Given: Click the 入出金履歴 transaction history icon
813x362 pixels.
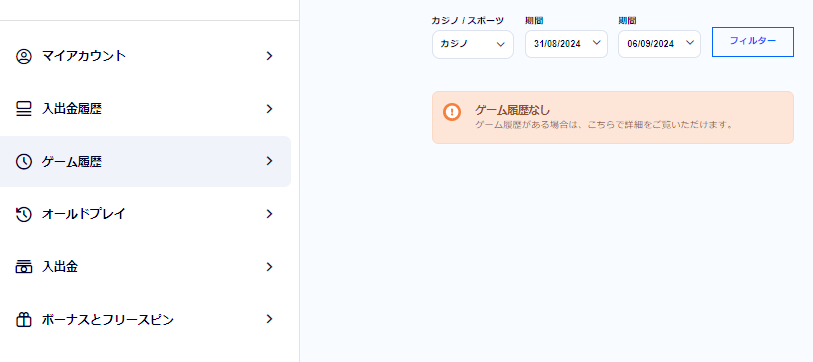Looking at the screenshot, I should [x=23, y=109].
